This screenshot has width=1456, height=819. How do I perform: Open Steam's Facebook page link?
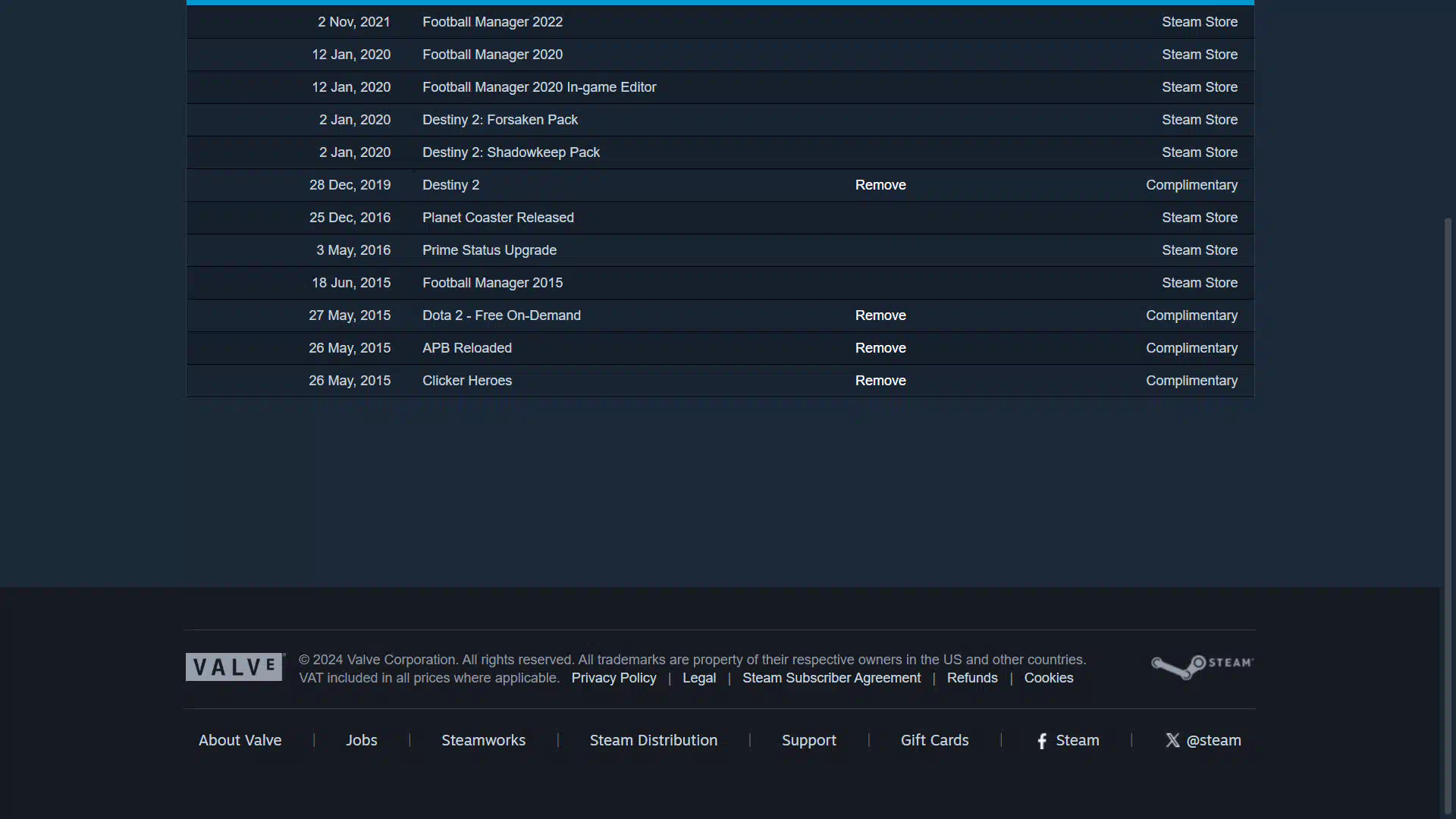point(1068,740)
